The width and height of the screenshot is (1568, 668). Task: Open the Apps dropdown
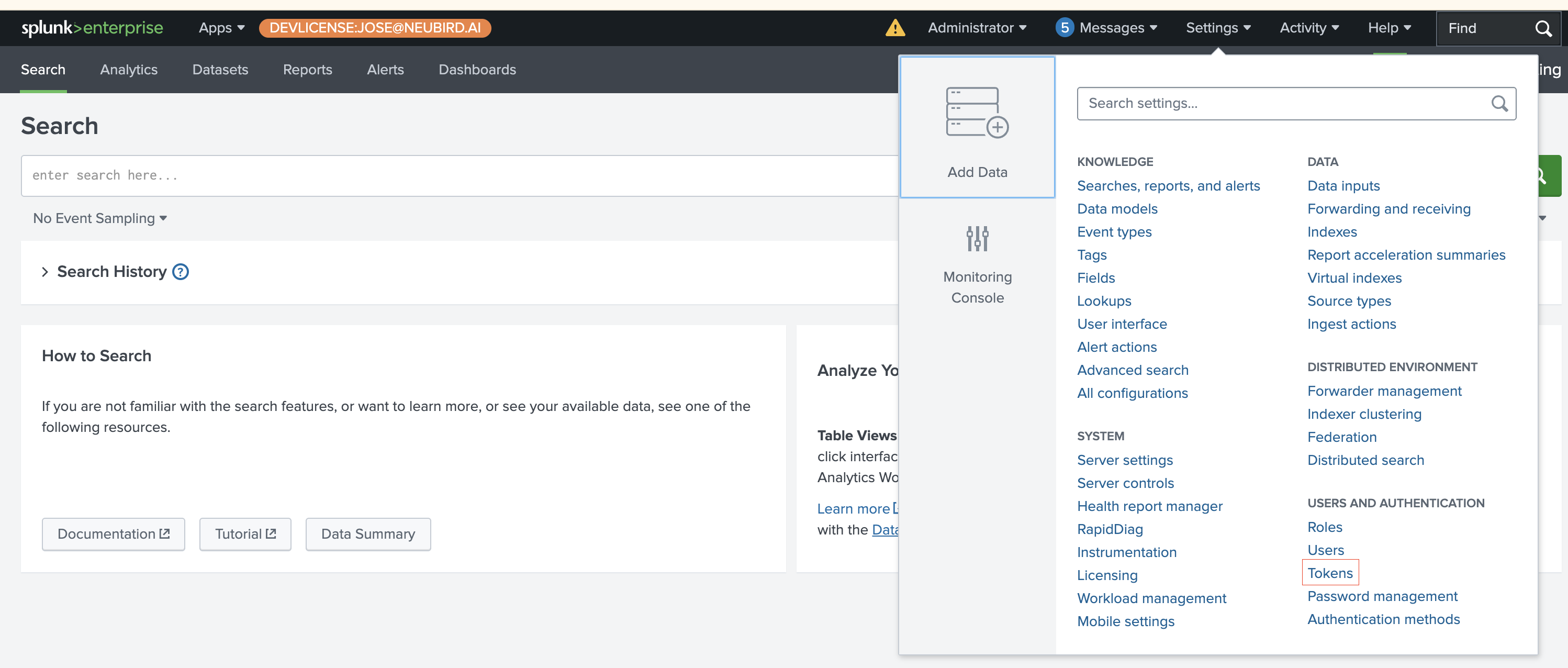221,28
